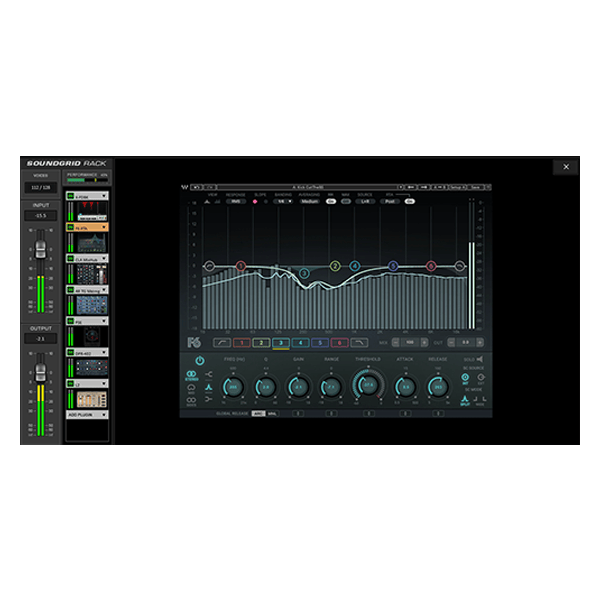Click the Input fader handle
The image size is (600, 600).
tap(41, 249)
